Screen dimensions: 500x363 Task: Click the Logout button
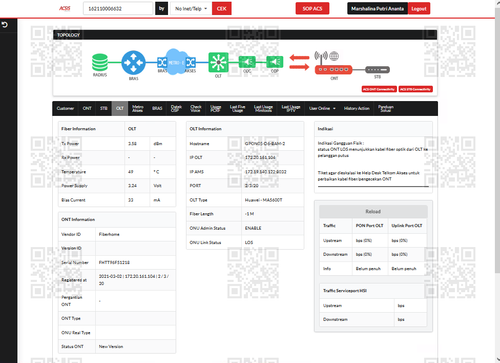[419, 9]
